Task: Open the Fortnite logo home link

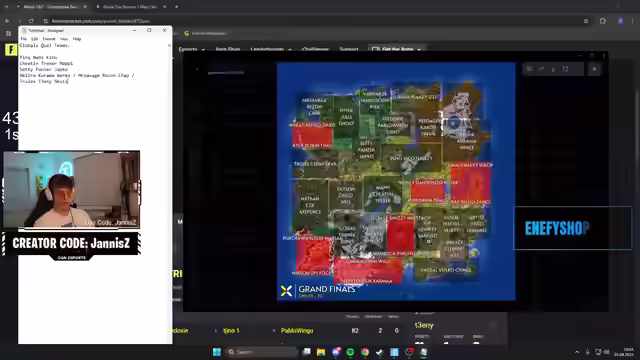Action: pyautogui.click(x=11, y=50)
